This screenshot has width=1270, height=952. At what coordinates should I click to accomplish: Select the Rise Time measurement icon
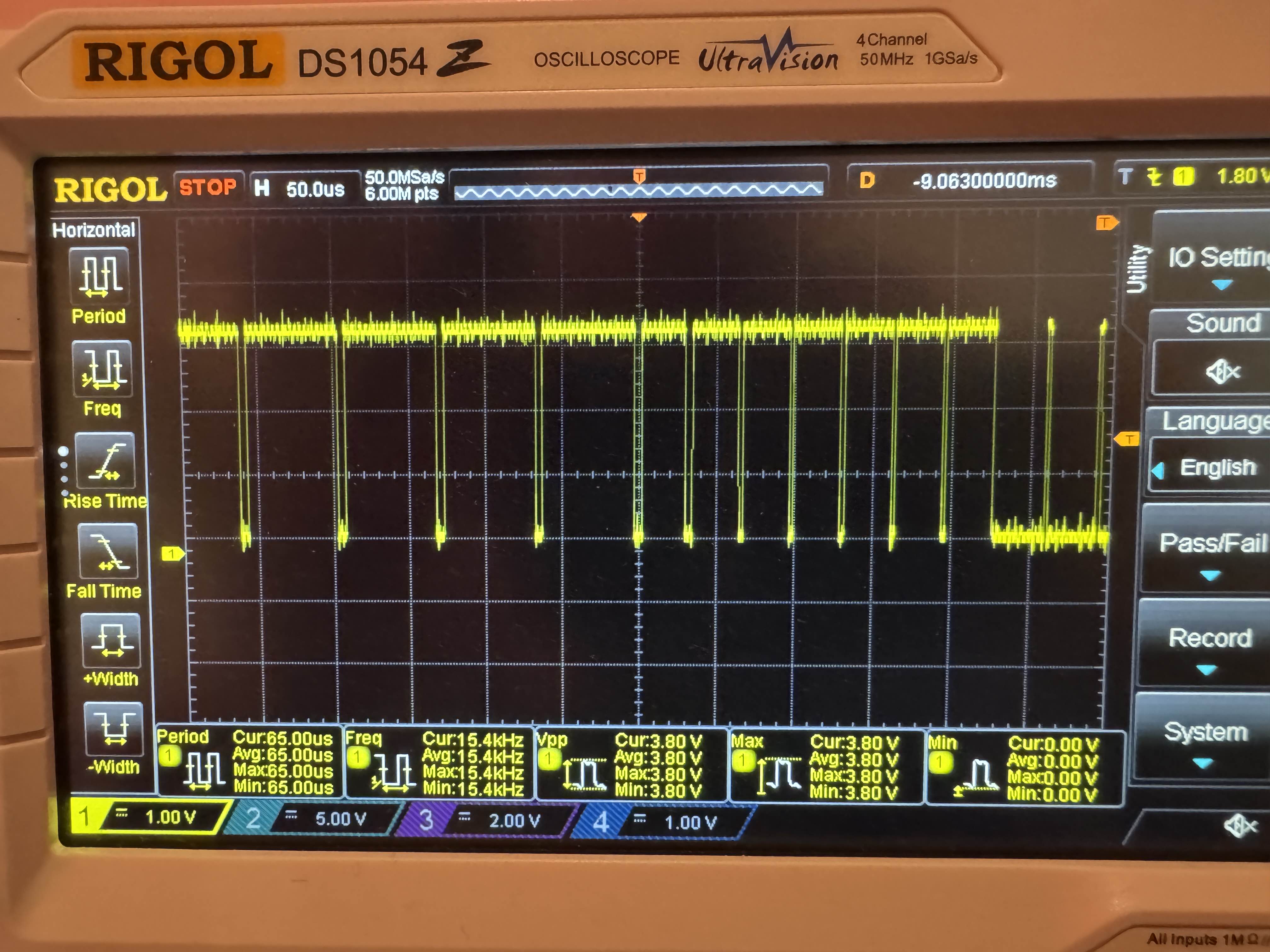point(106,461)
